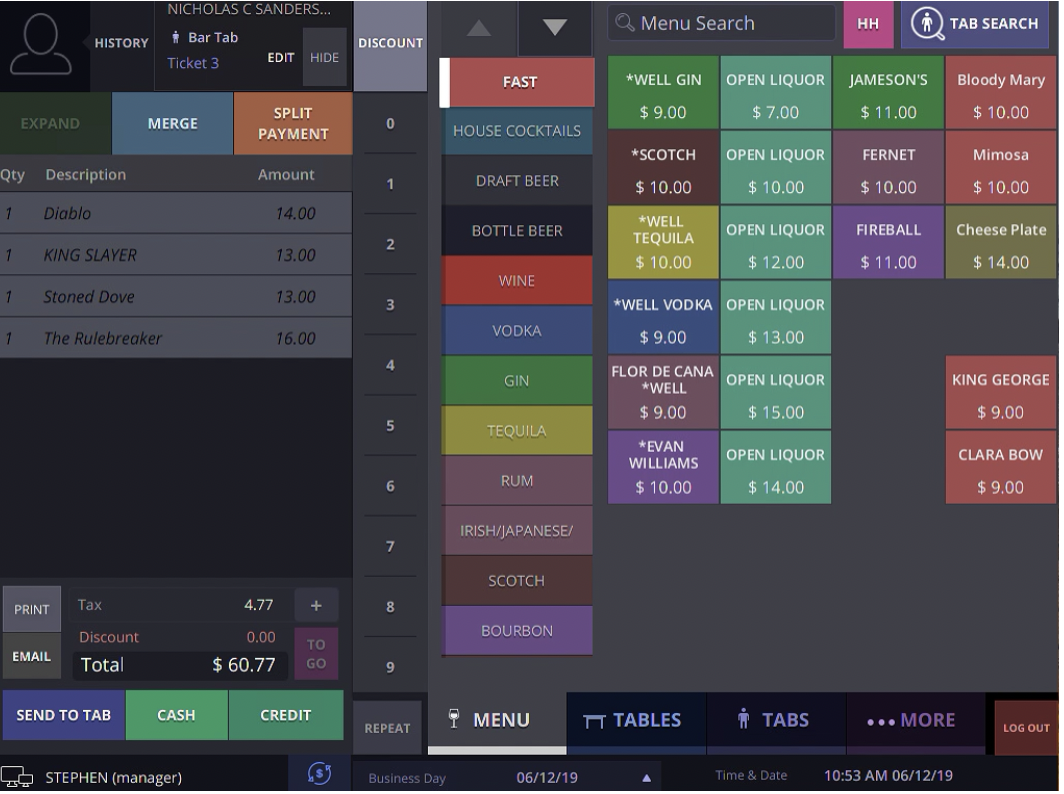Send order with SEND TO TAB
The width and height of the screenshot is (1064, 794).
(63, 715)
